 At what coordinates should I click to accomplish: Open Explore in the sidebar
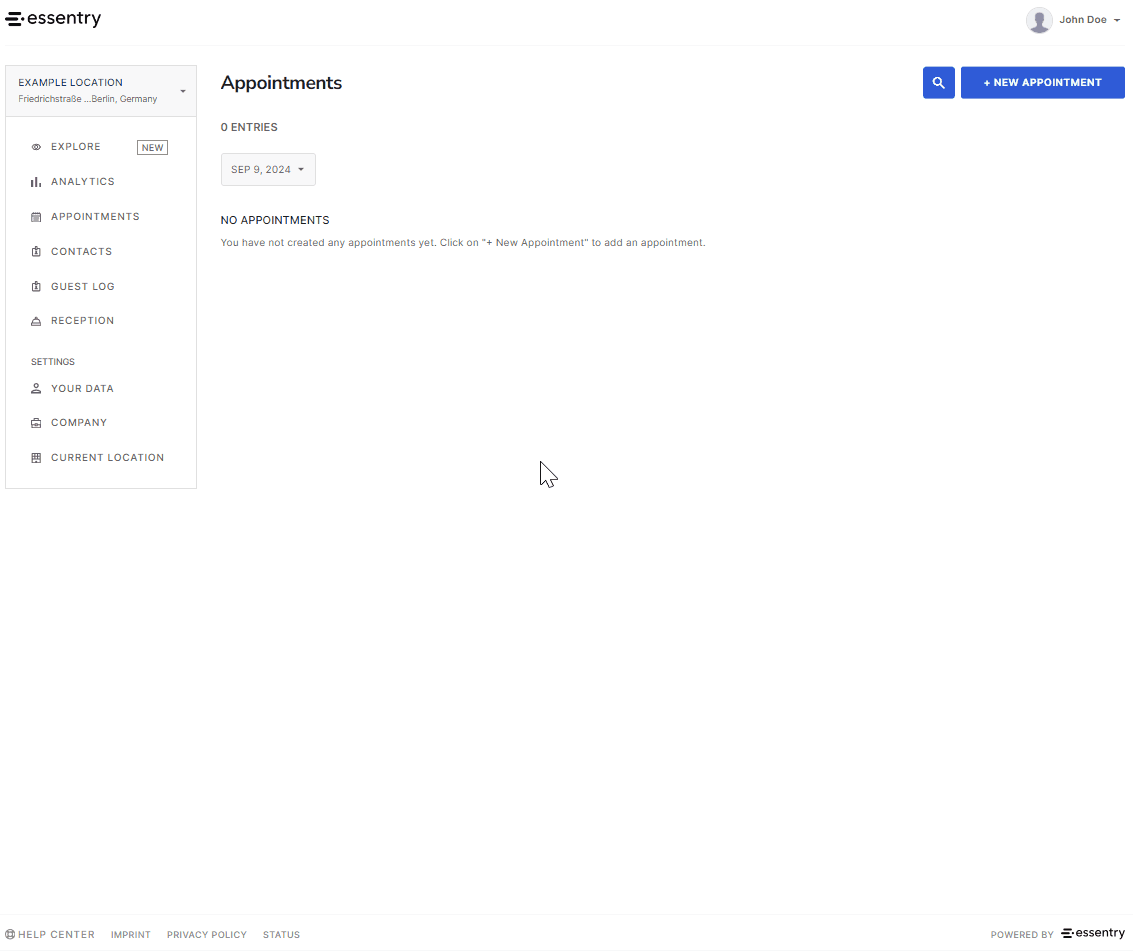coord(75,147)
